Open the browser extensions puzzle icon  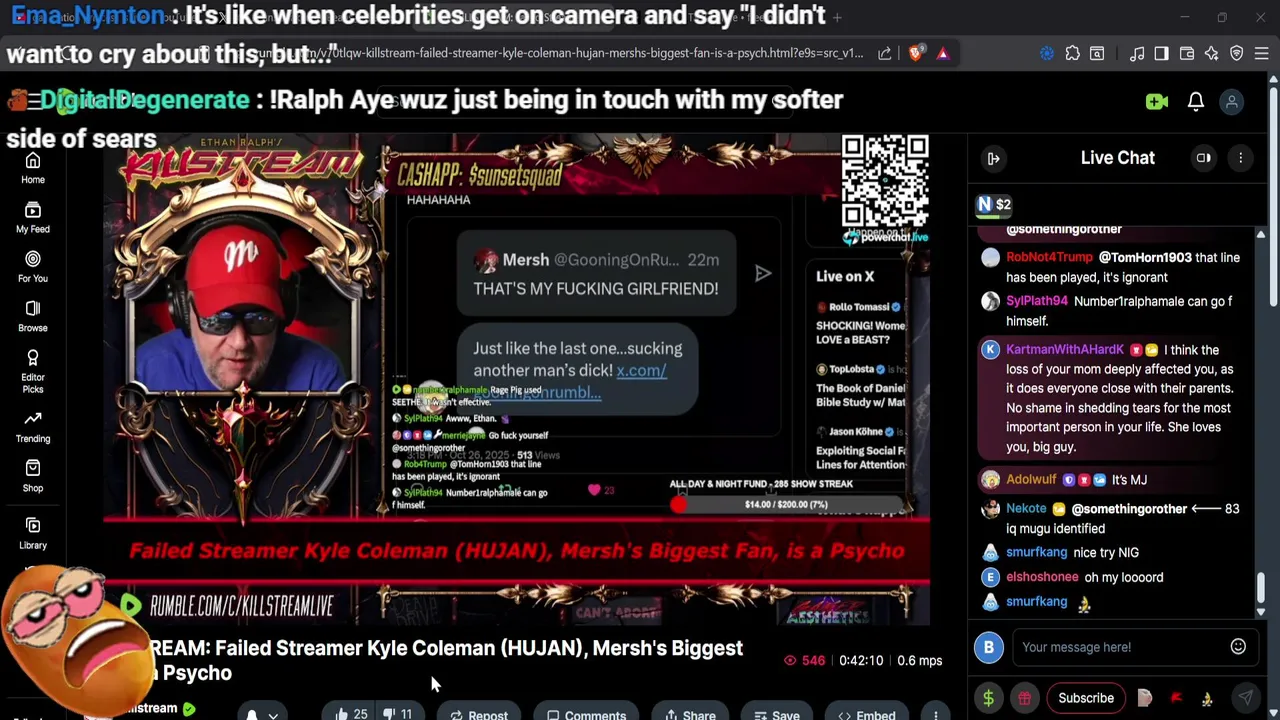tap(1072, 53)
